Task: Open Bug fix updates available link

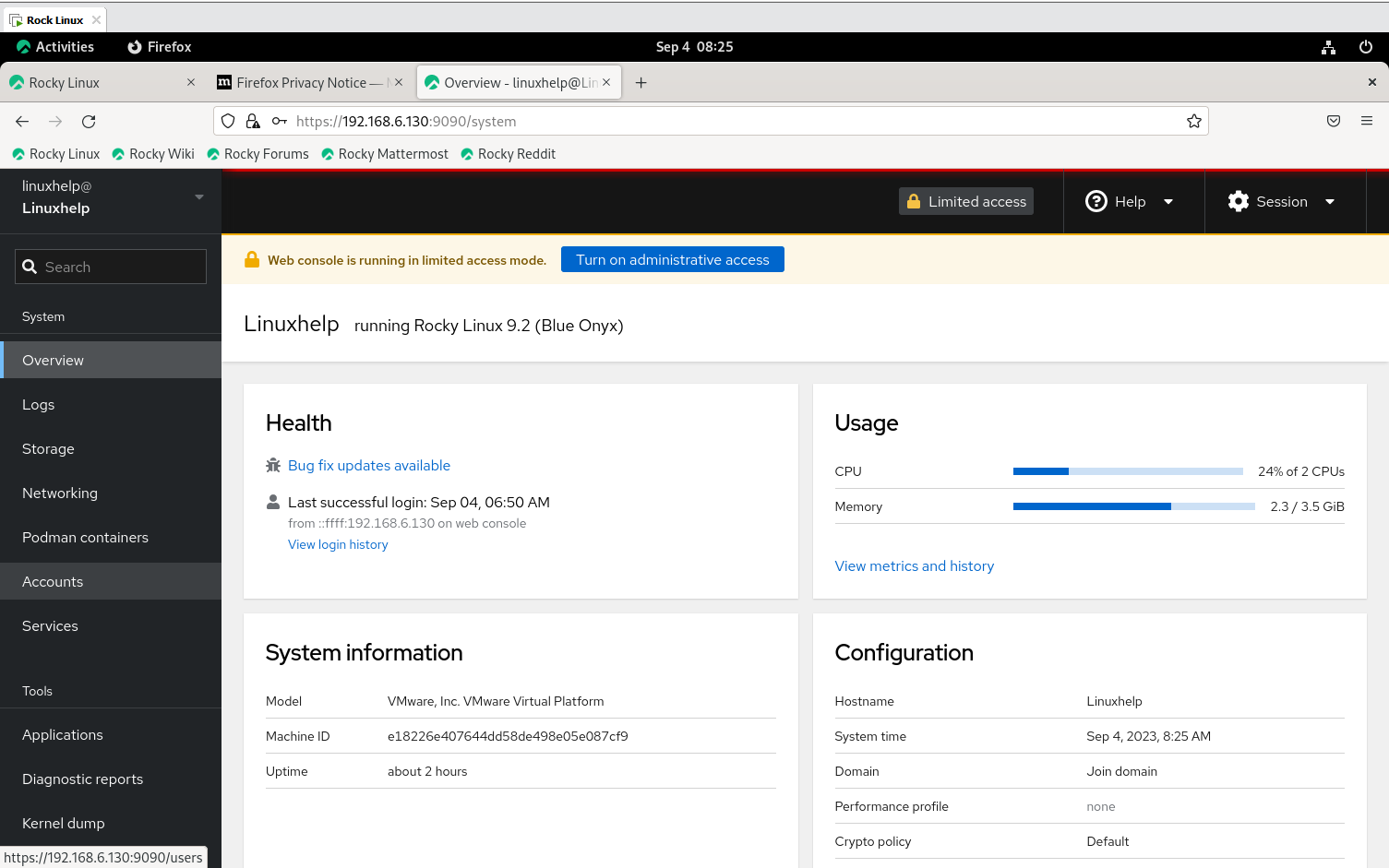Action: tap(369, 465)
